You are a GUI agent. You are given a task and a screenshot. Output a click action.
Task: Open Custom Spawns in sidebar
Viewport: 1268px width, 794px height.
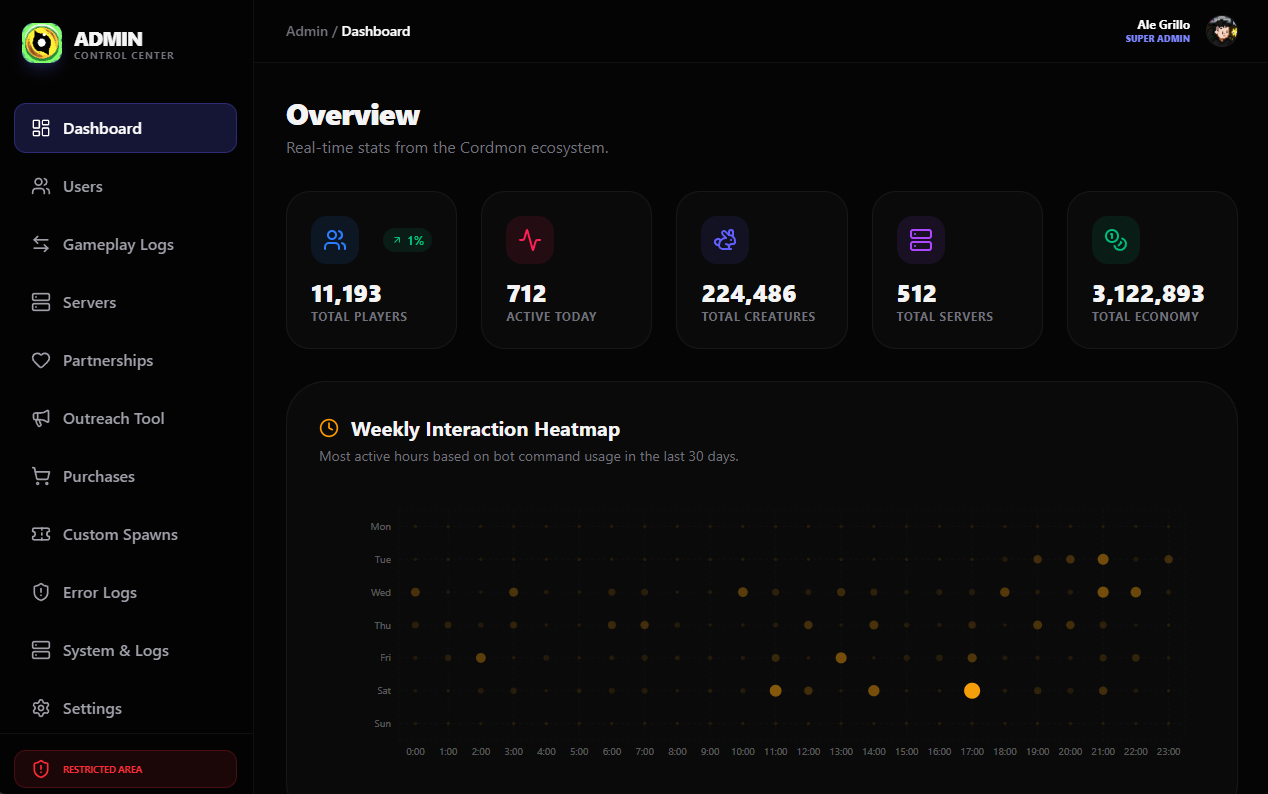click(120, 535)
